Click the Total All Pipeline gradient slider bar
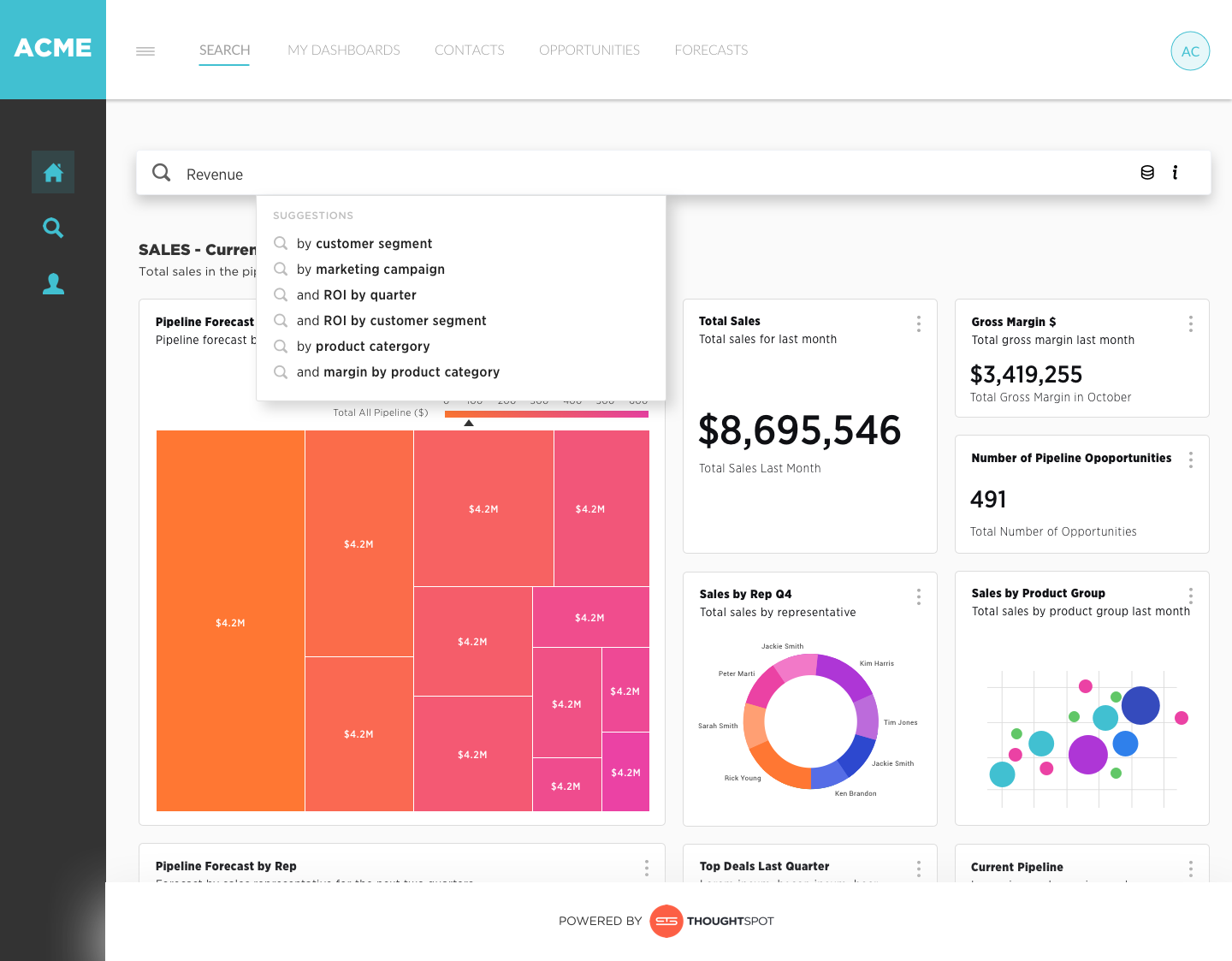The height and width of the screenshot is (961, 1232). coord(547,414)
